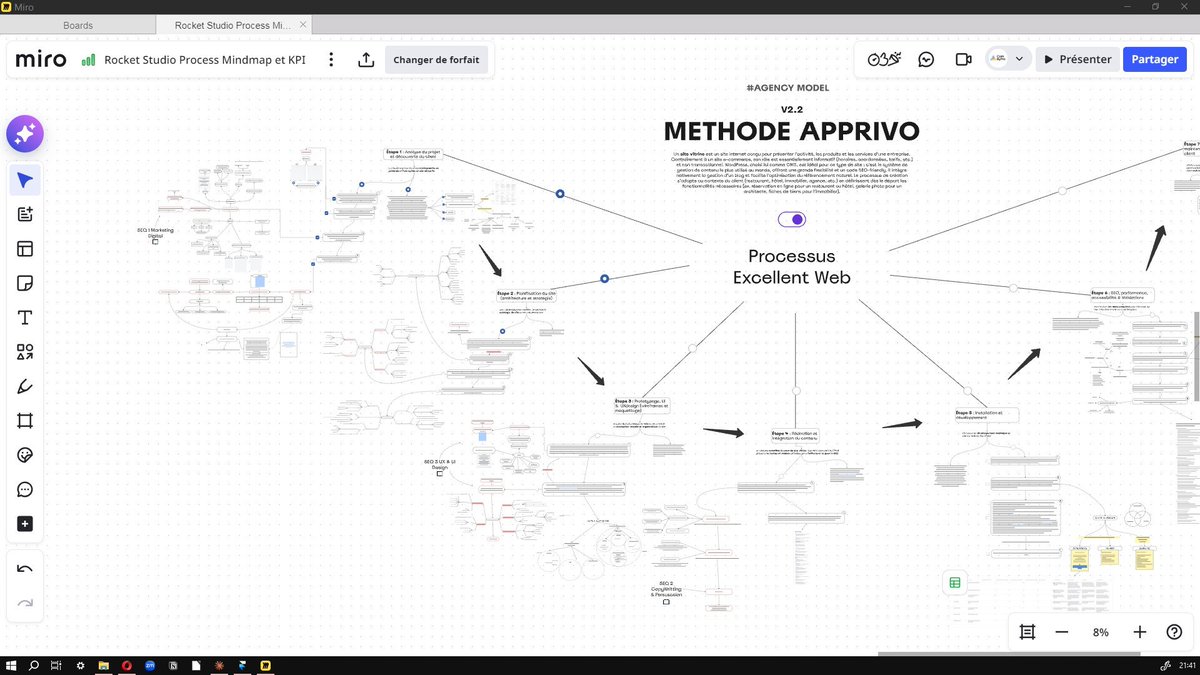1200x675 pixels.
Task: Switch to Rocket Studio Process Mi... tab
Action: (x=236, y=24)
